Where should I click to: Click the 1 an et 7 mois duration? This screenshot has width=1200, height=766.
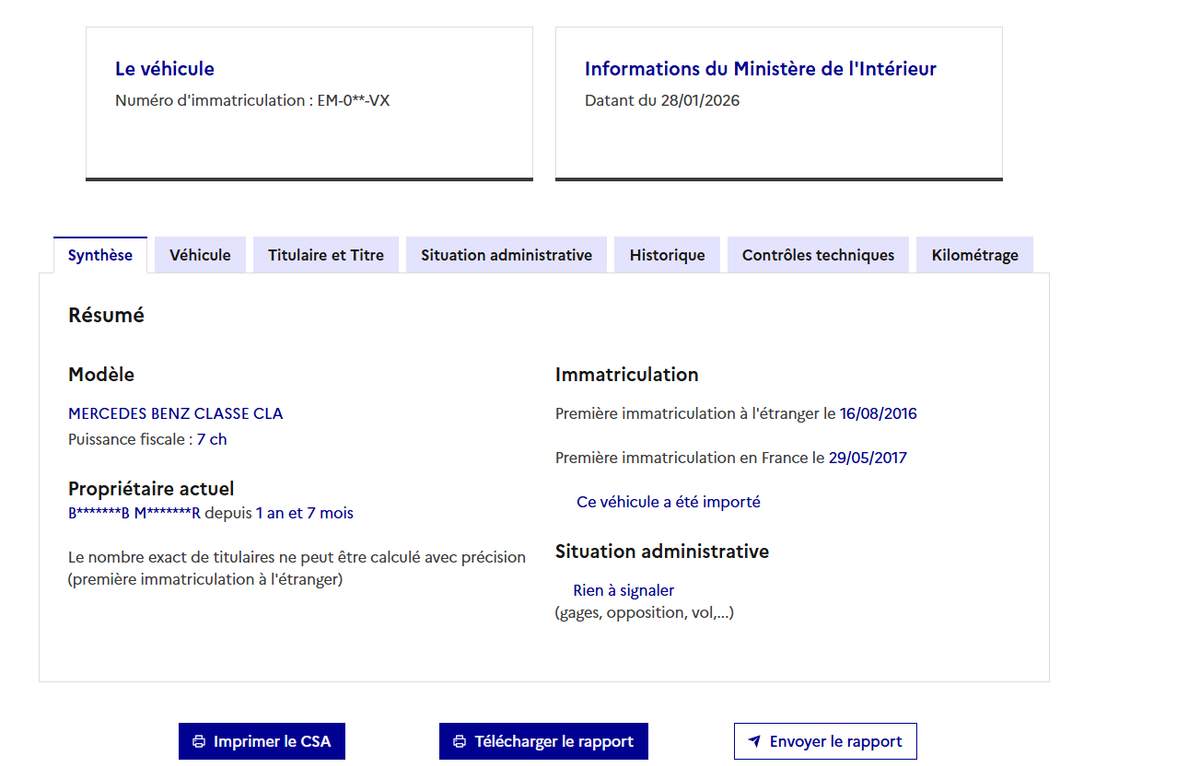pos(304,513)
